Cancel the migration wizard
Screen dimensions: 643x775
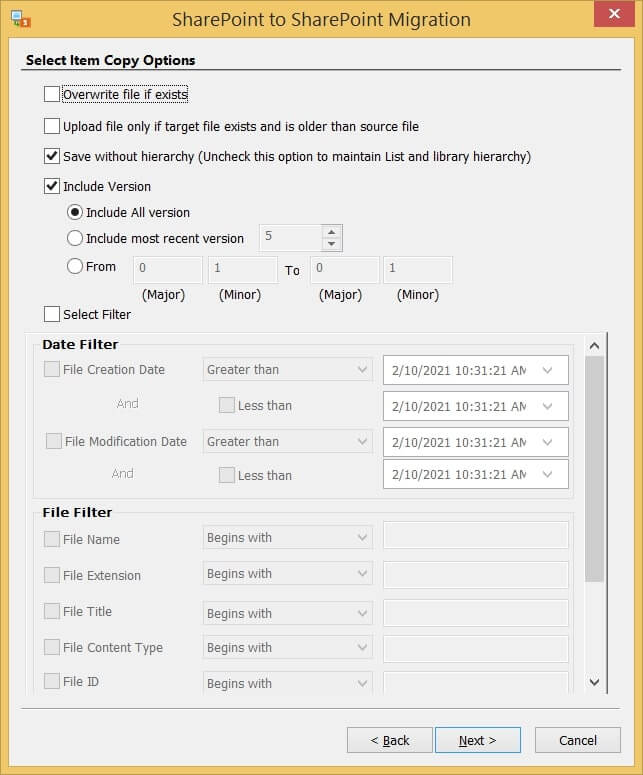click(578, 740)
